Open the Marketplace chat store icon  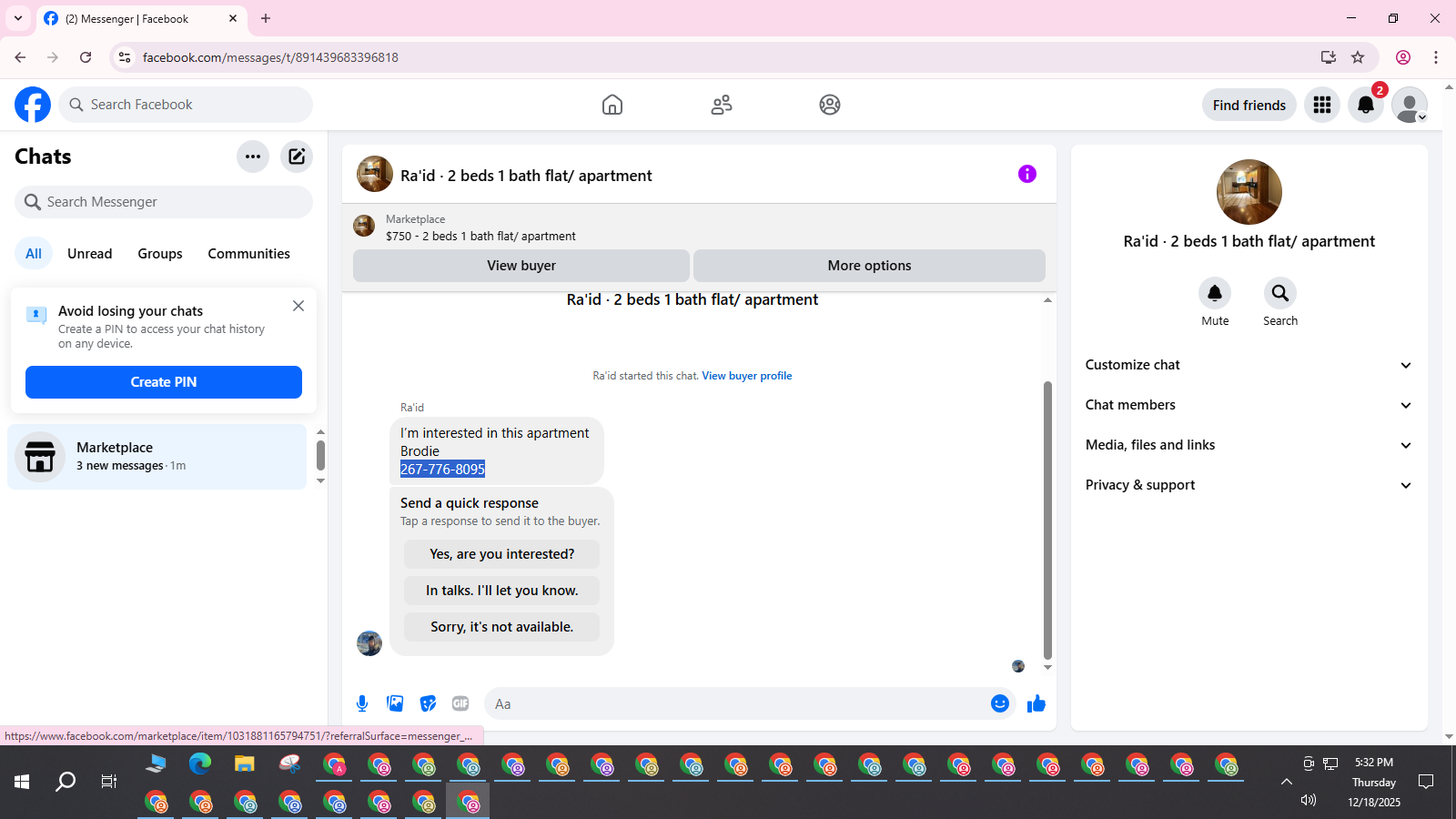click(x=40, y=457)
